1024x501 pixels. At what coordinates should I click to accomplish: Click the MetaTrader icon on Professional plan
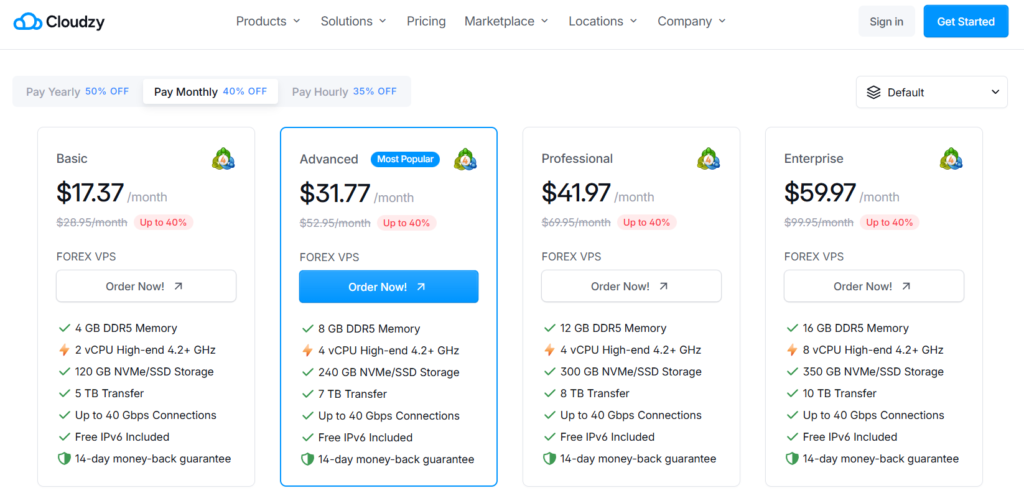tap(708, 158)
